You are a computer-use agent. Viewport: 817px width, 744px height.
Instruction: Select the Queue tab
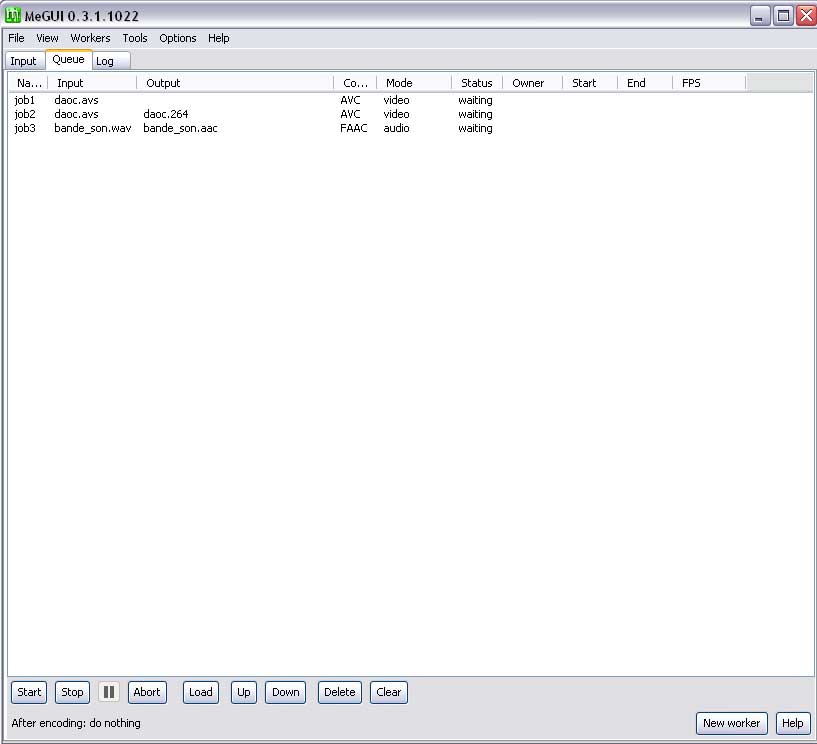click(68, 59)
